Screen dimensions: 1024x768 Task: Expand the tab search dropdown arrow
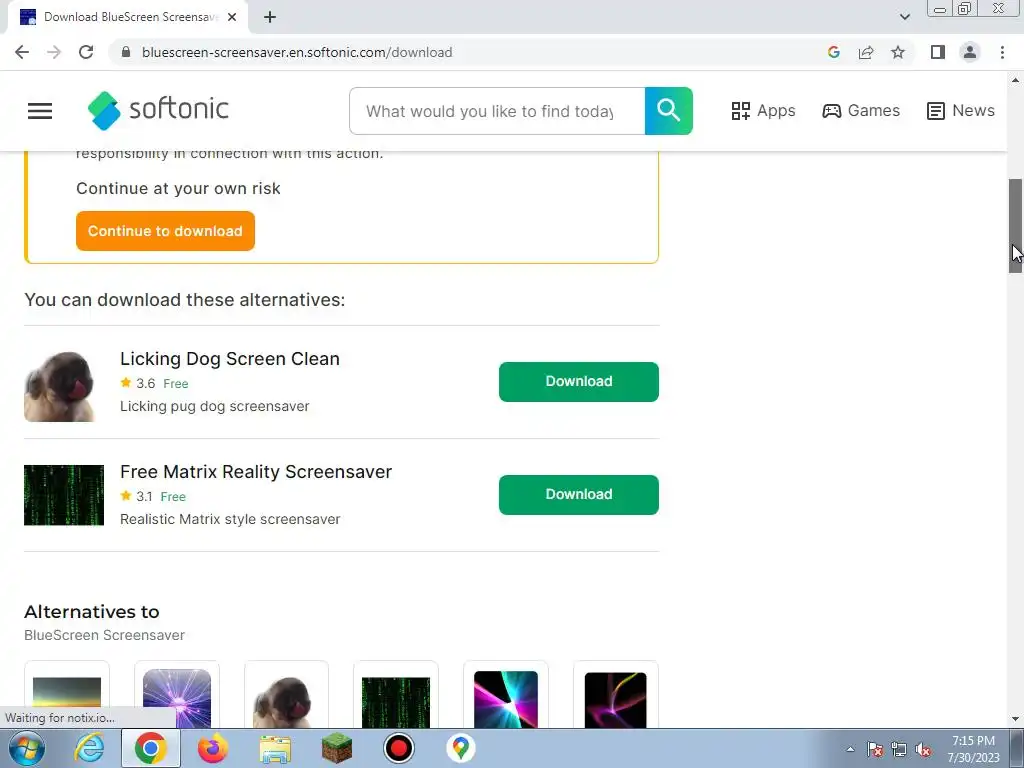[x=904, y=17]
